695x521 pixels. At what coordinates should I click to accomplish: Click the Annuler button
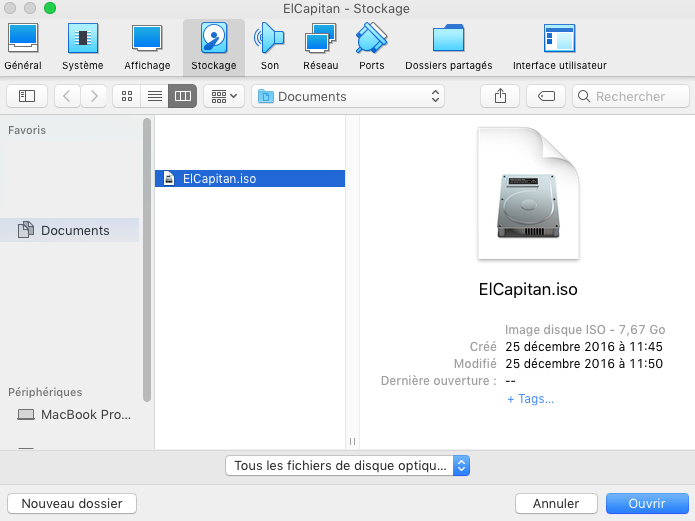556,504
